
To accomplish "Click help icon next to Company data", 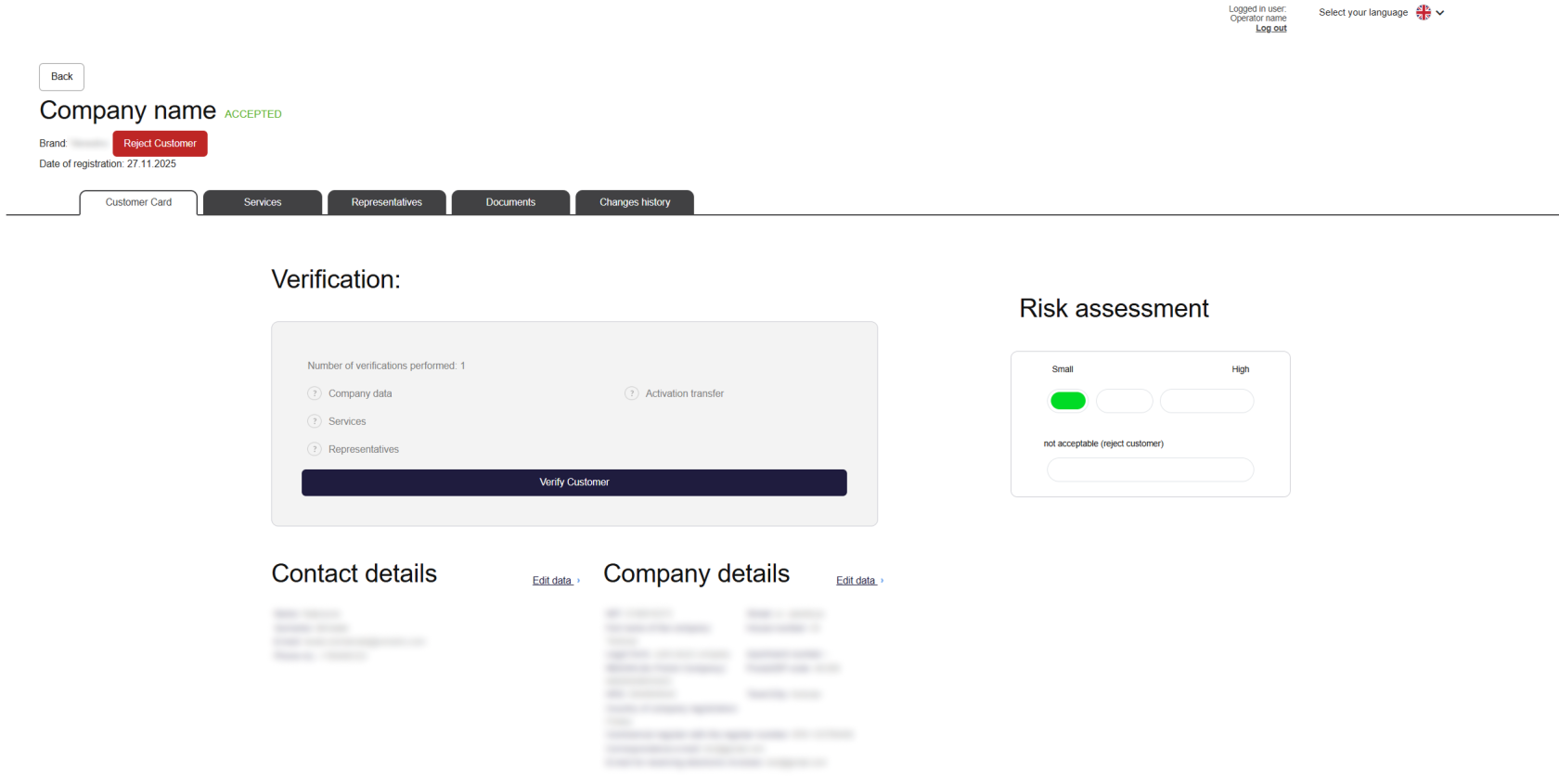I will click(315, 393).
